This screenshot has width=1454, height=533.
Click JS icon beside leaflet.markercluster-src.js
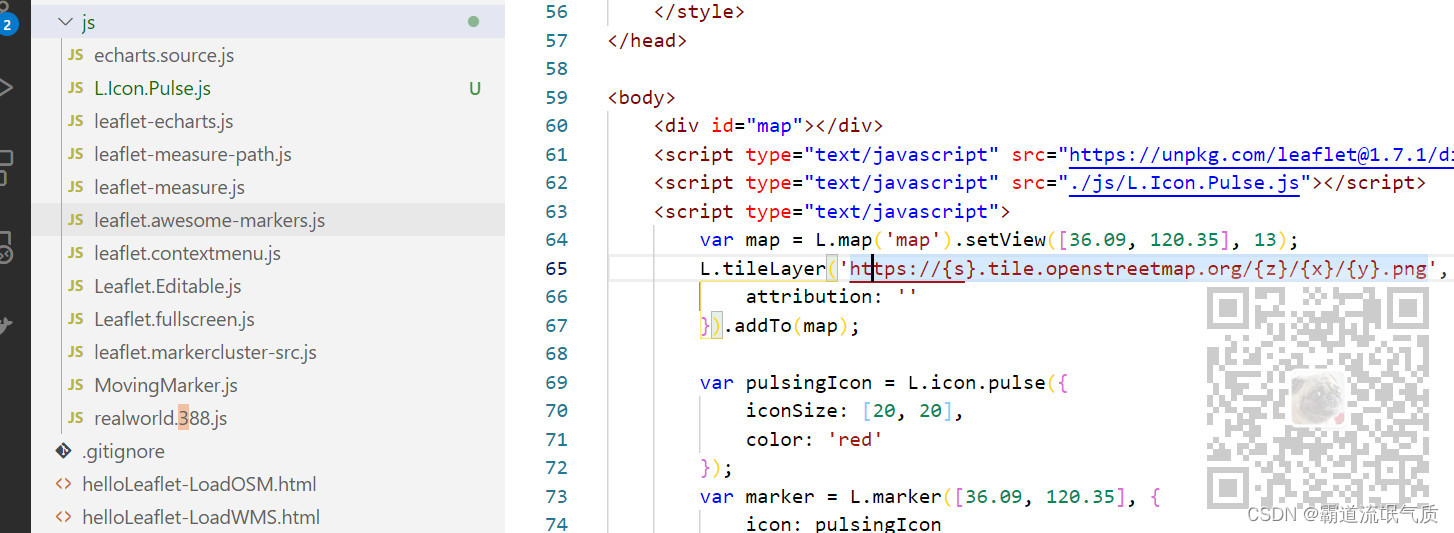click(x=75, y=353)
